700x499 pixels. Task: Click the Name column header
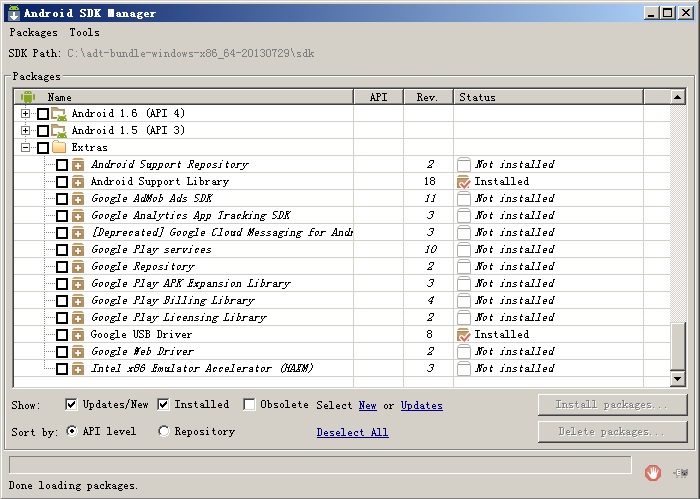(183, 97)
